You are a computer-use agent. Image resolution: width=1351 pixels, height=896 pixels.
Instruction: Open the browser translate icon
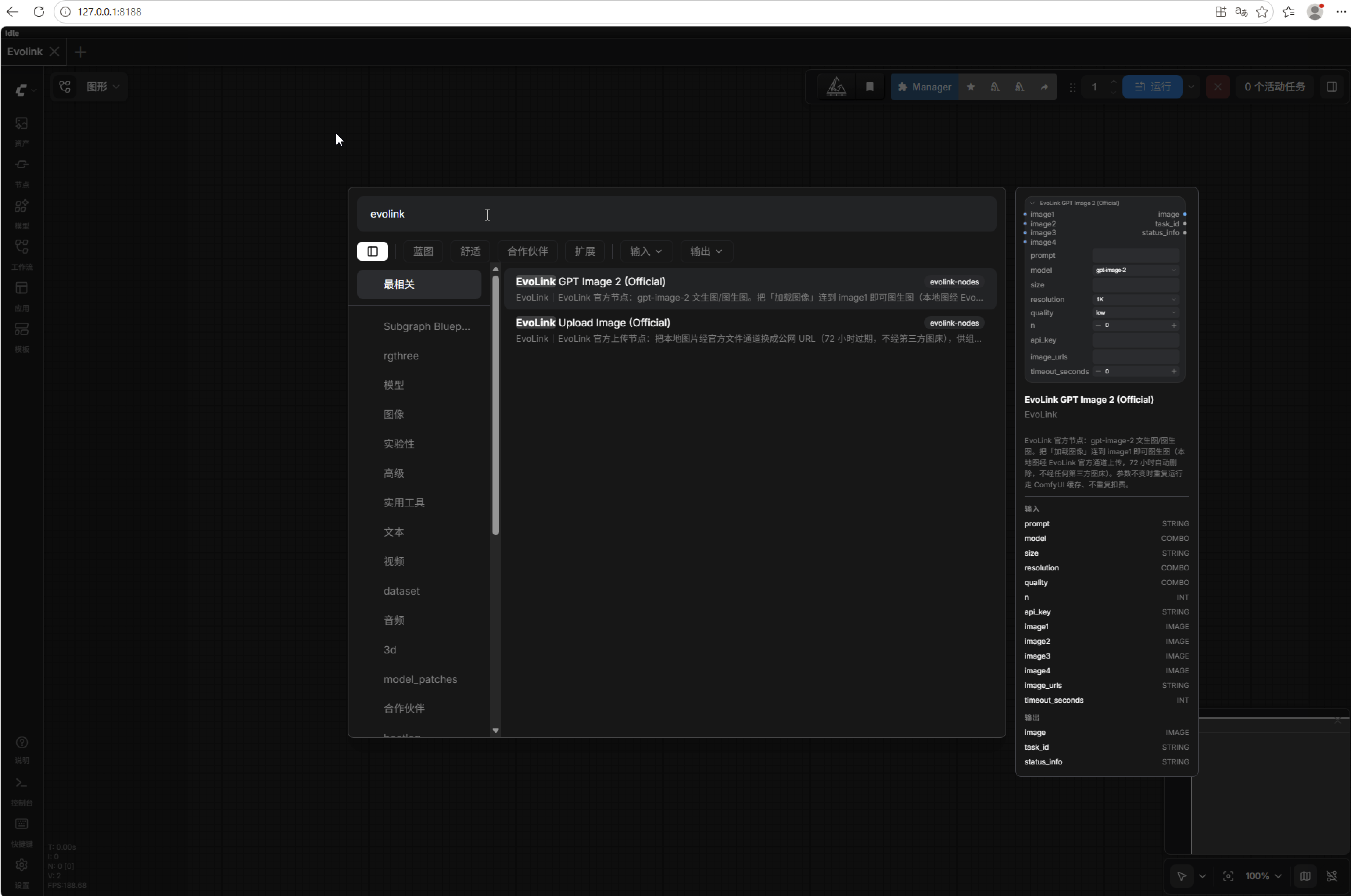point(1241,11)
